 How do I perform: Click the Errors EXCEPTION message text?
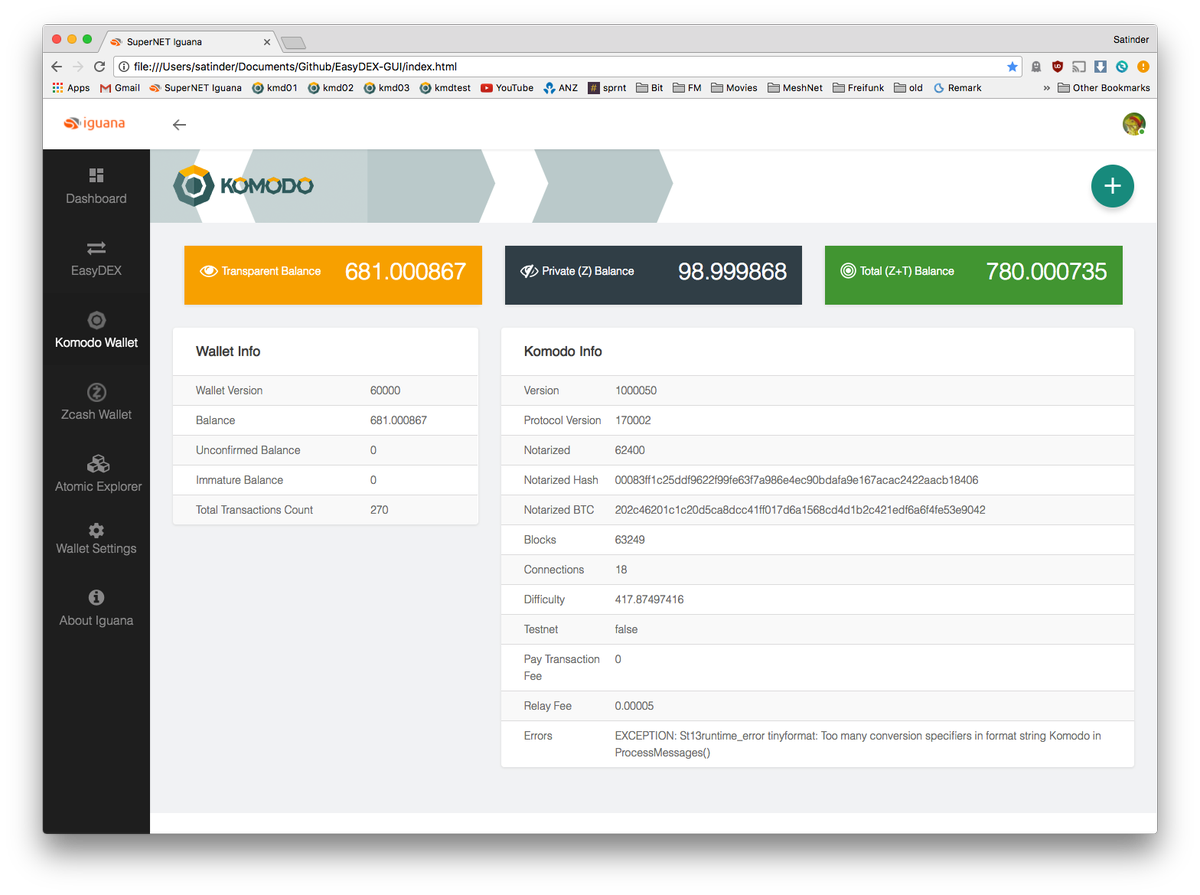858,744
